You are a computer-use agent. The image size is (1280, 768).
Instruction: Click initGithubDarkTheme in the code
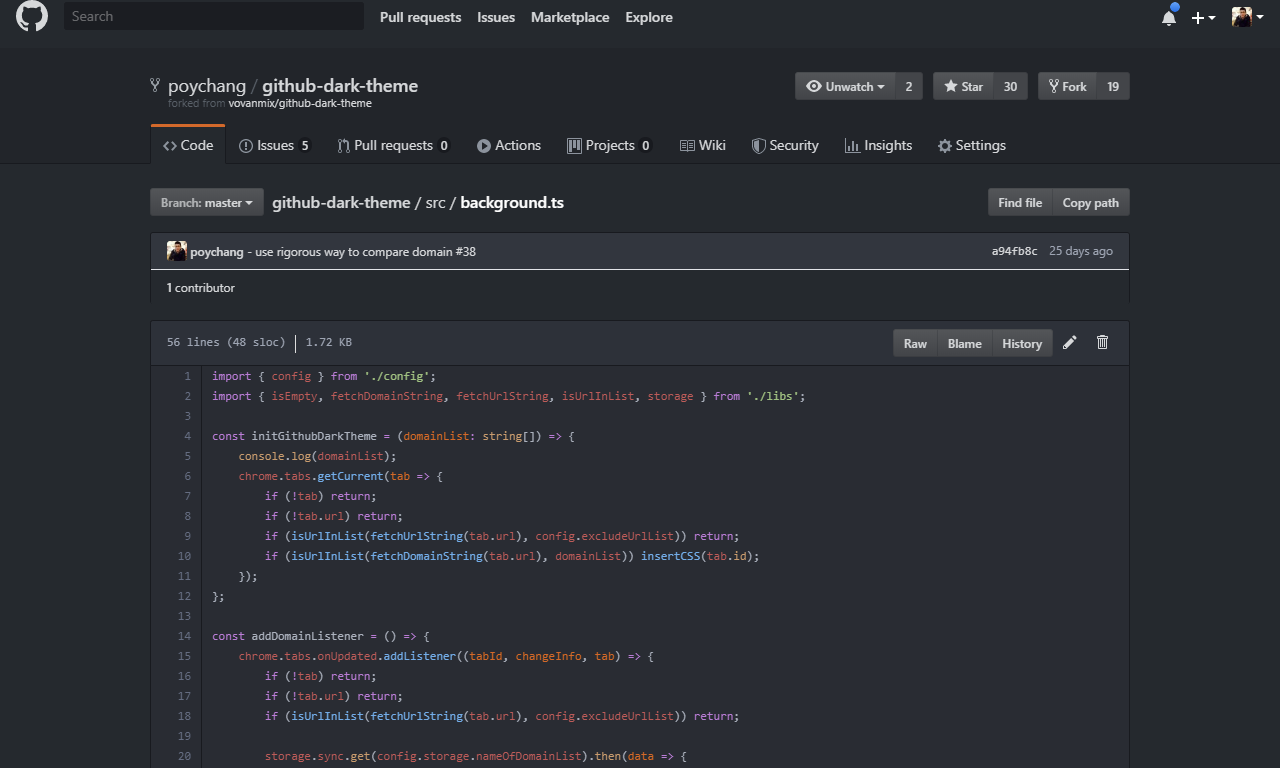tap(314, 436)
